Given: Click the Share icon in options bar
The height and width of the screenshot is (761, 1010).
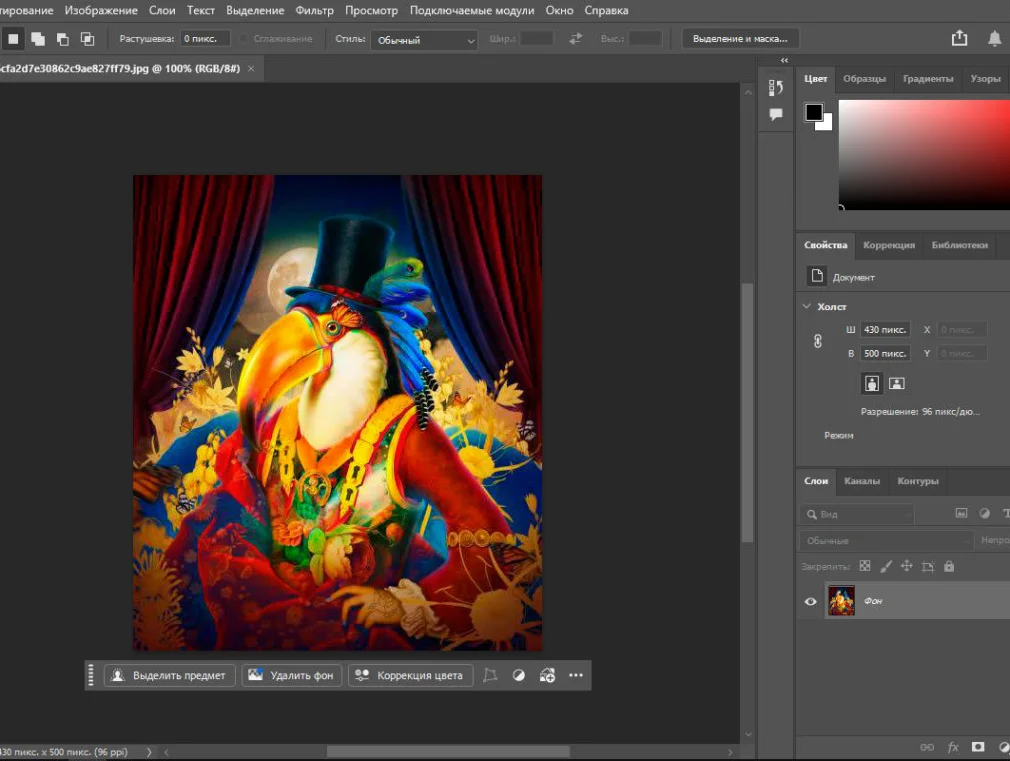Looking at the screenshot, I should point(959,38).
